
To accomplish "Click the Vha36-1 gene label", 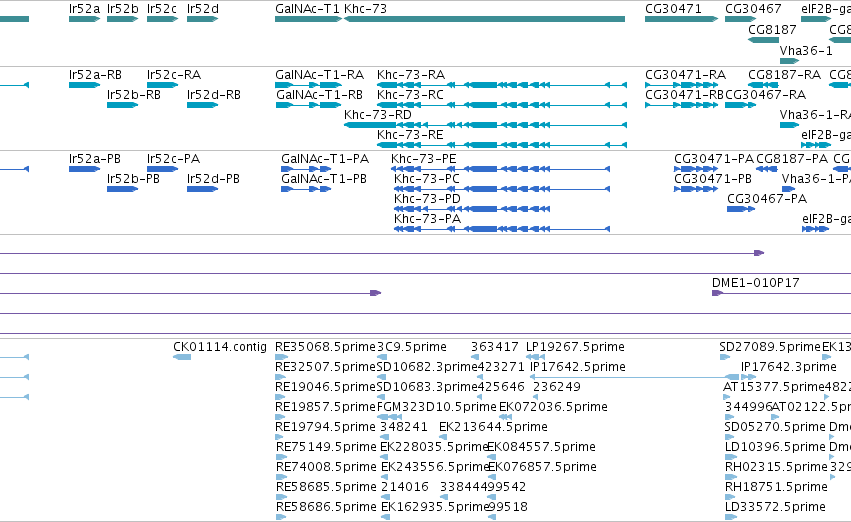I will (806, 50).
